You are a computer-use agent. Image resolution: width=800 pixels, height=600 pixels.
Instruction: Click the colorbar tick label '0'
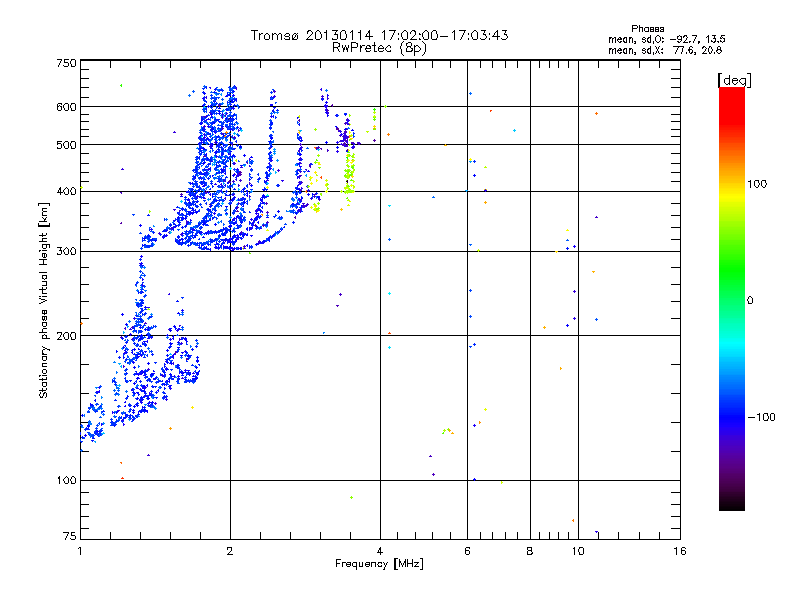pyautogui.click(x=750, y=301)
